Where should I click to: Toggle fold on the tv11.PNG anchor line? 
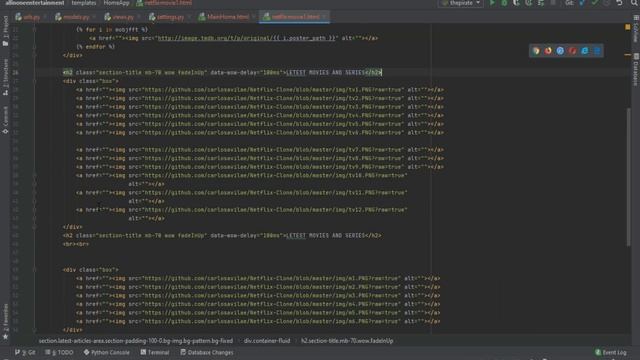pos(34,193)
